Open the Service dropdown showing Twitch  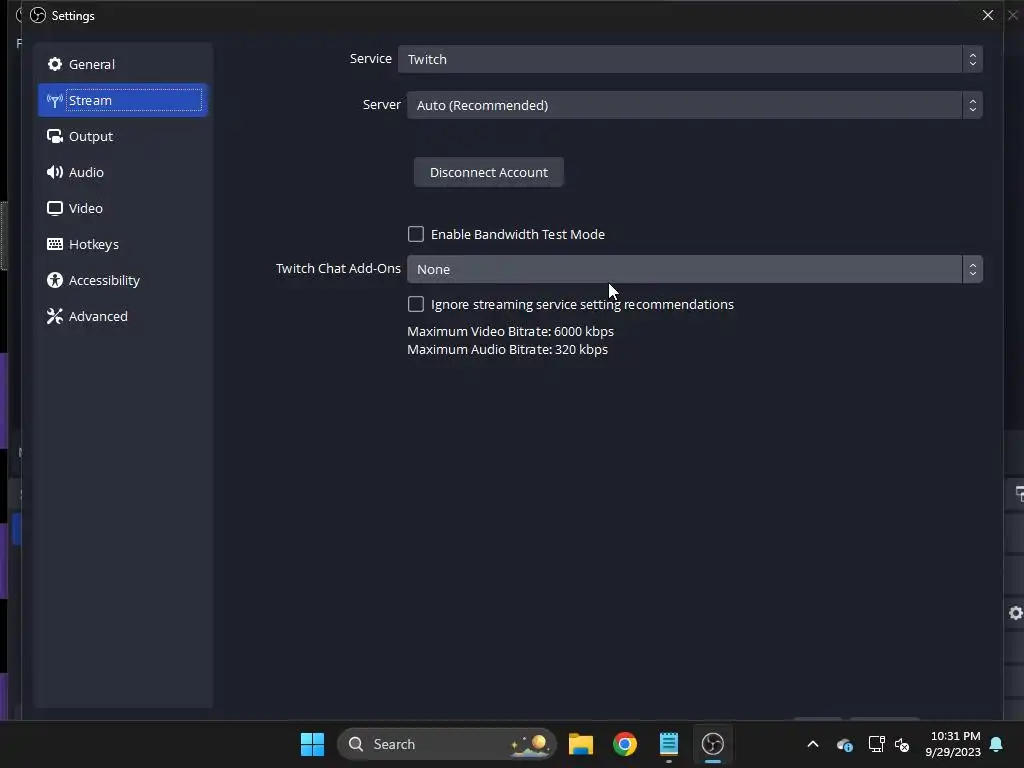(690, 59)
